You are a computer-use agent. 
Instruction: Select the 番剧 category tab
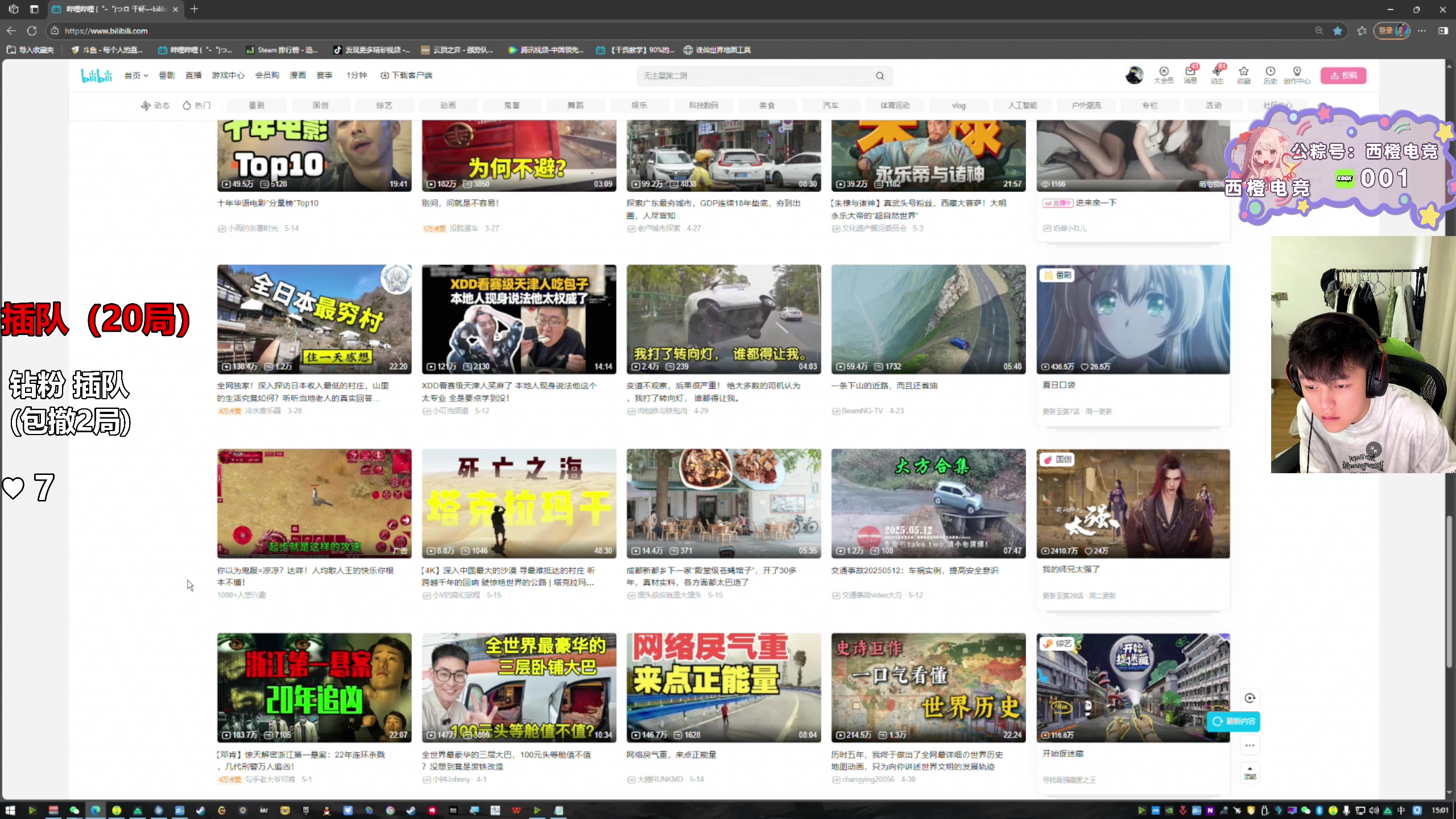point(257,105)
